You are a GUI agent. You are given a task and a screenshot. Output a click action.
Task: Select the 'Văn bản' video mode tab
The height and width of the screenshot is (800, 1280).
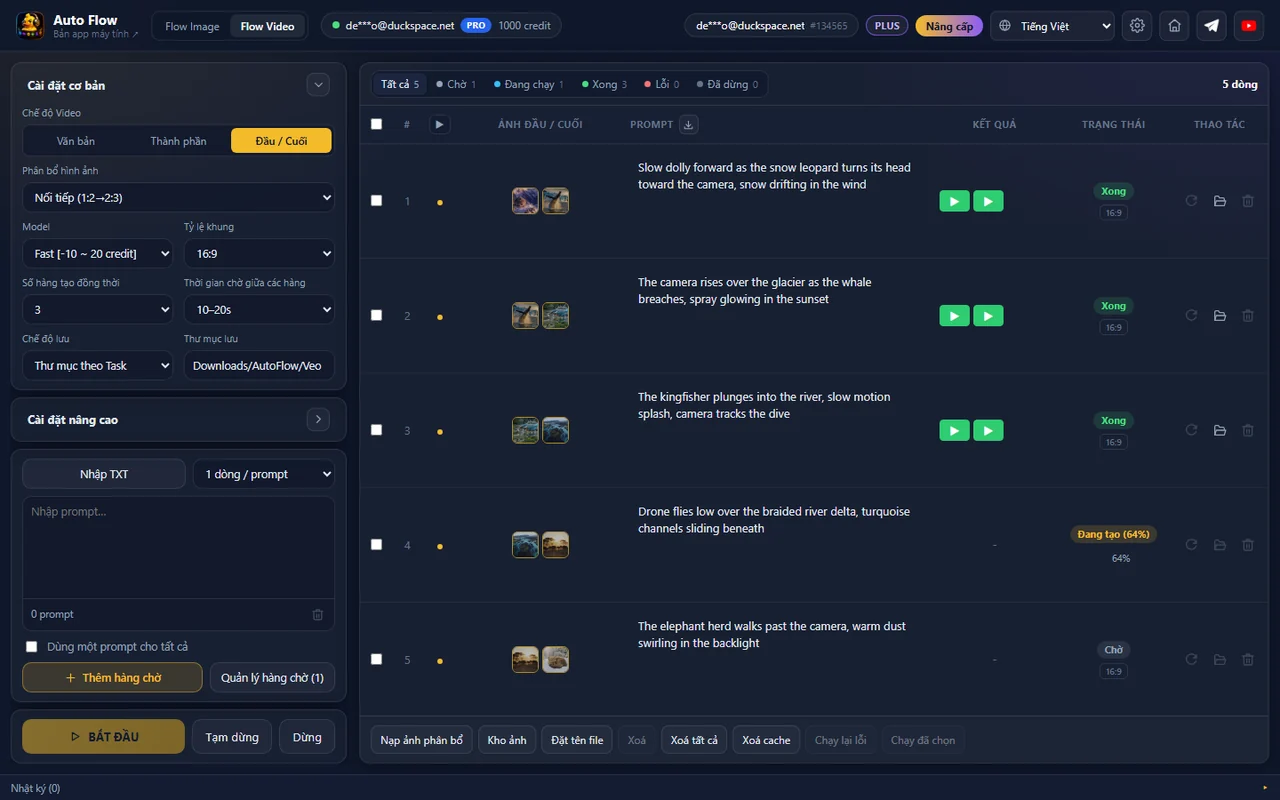point(76,141)
